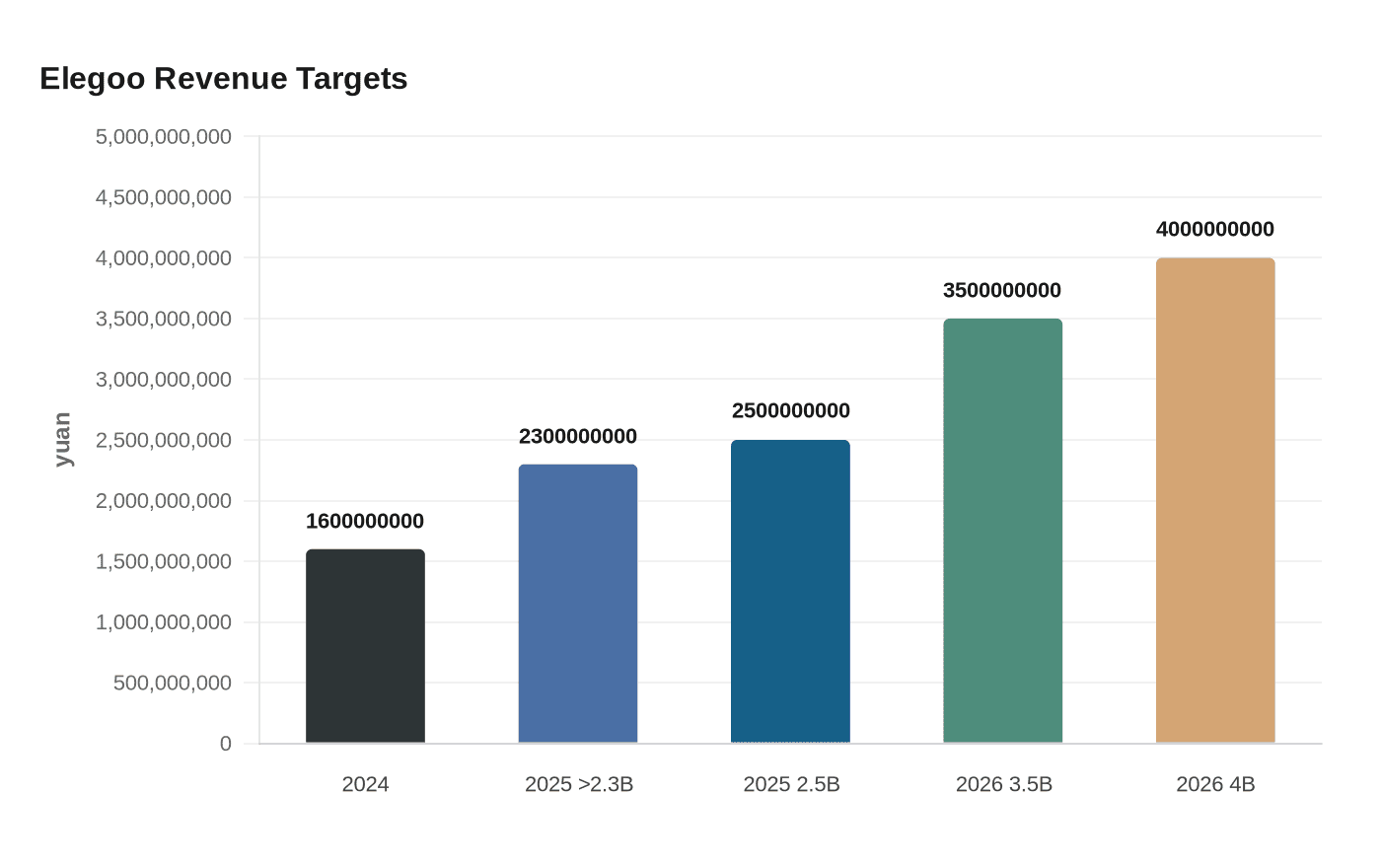Click the 4,500,000,000 y-axis tick
This screenshot has width=1381, height=868.
[164, 197]
